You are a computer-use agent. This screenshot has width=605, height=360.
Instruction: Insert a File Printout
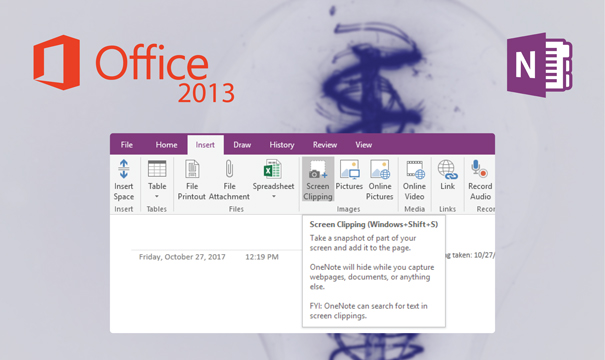192,180
